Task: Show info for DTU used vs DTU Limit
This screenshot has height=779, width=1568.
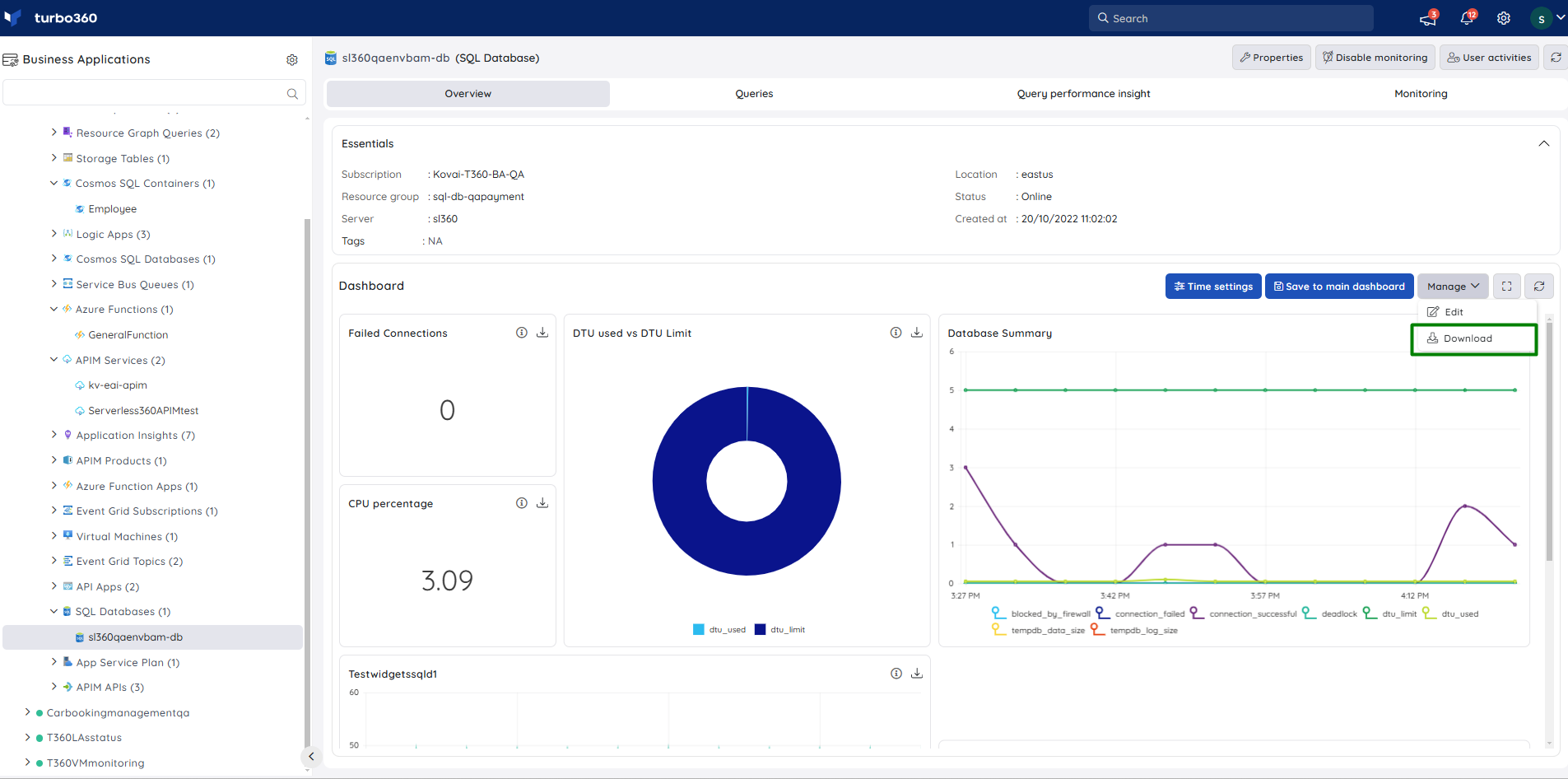Action: [896, 333]
